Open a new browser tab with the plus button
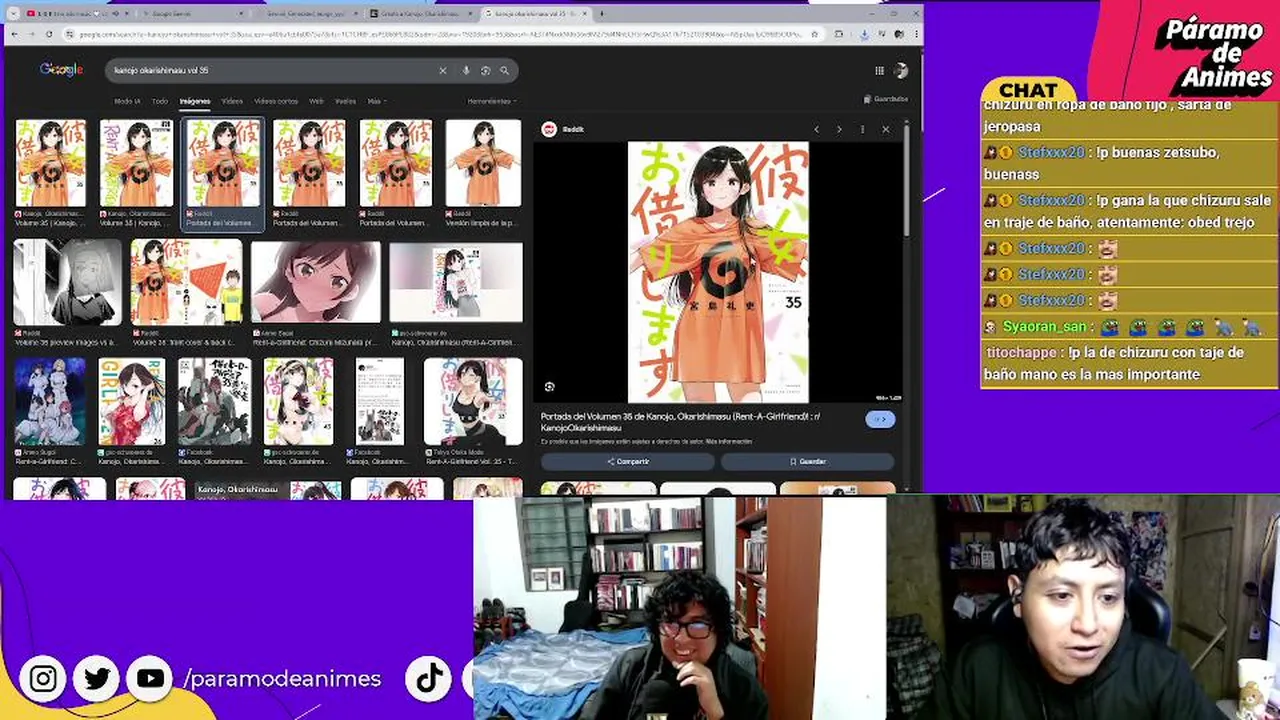 (601, 14)
